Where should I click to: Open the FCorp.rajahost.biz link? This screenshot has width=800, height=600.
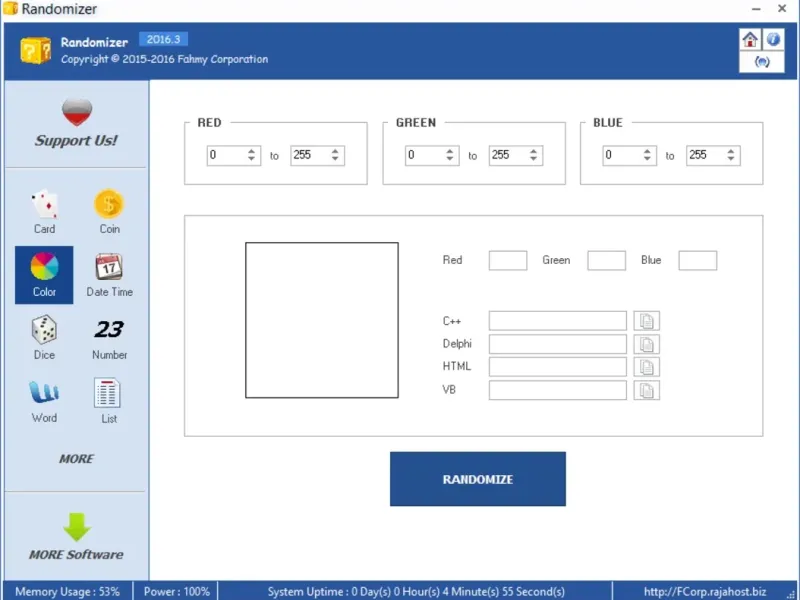[705, 592]
